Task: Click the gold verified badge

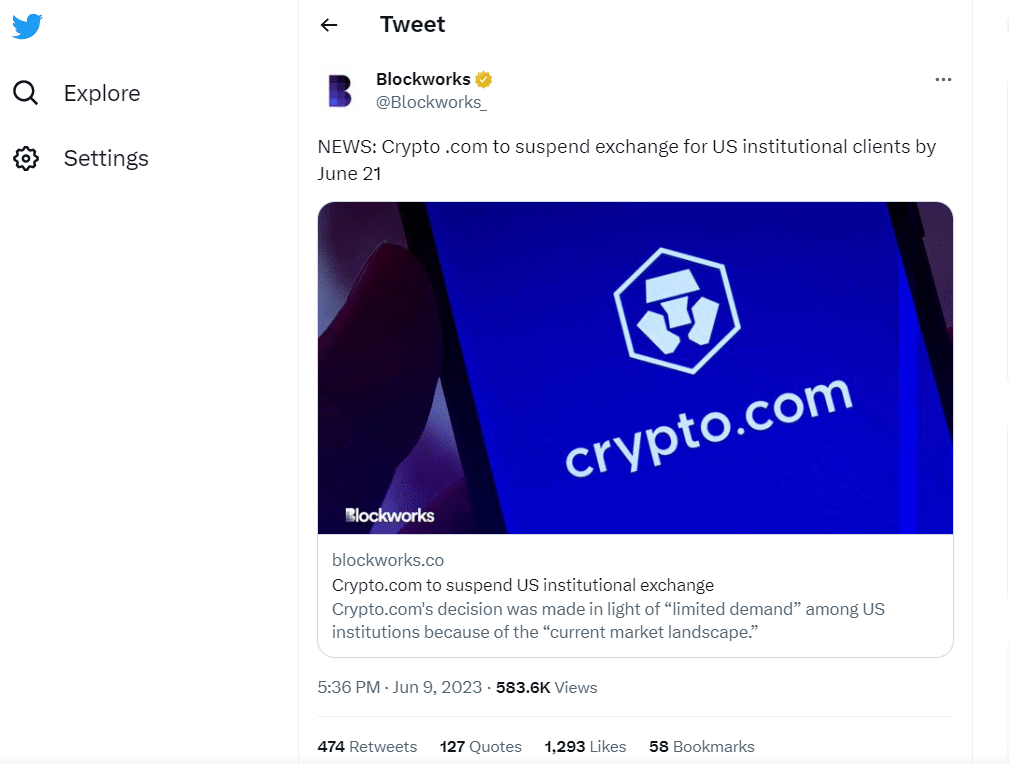Action: (483, 79)
